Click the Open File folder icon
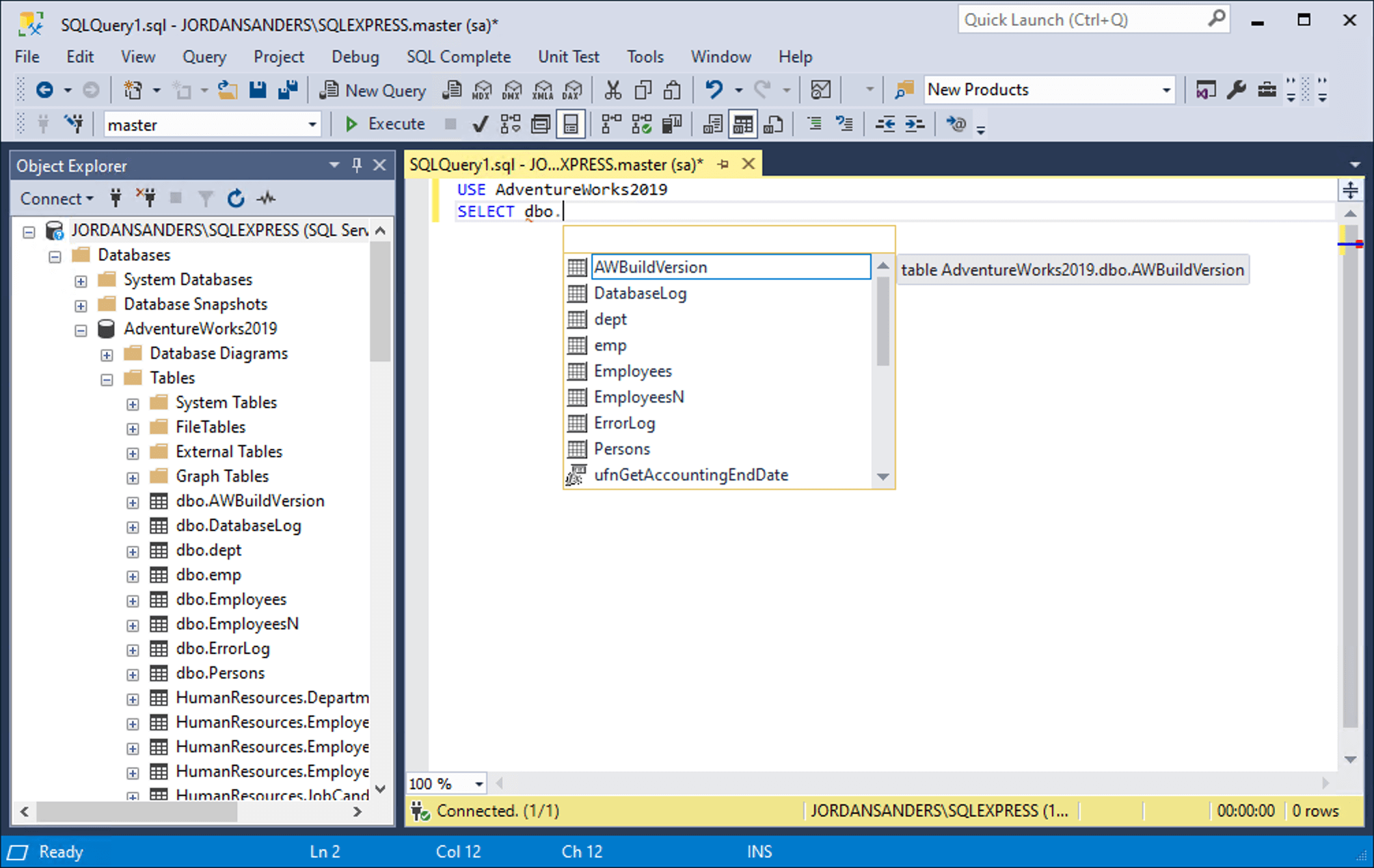1374x868 pixels. (228, 90)
